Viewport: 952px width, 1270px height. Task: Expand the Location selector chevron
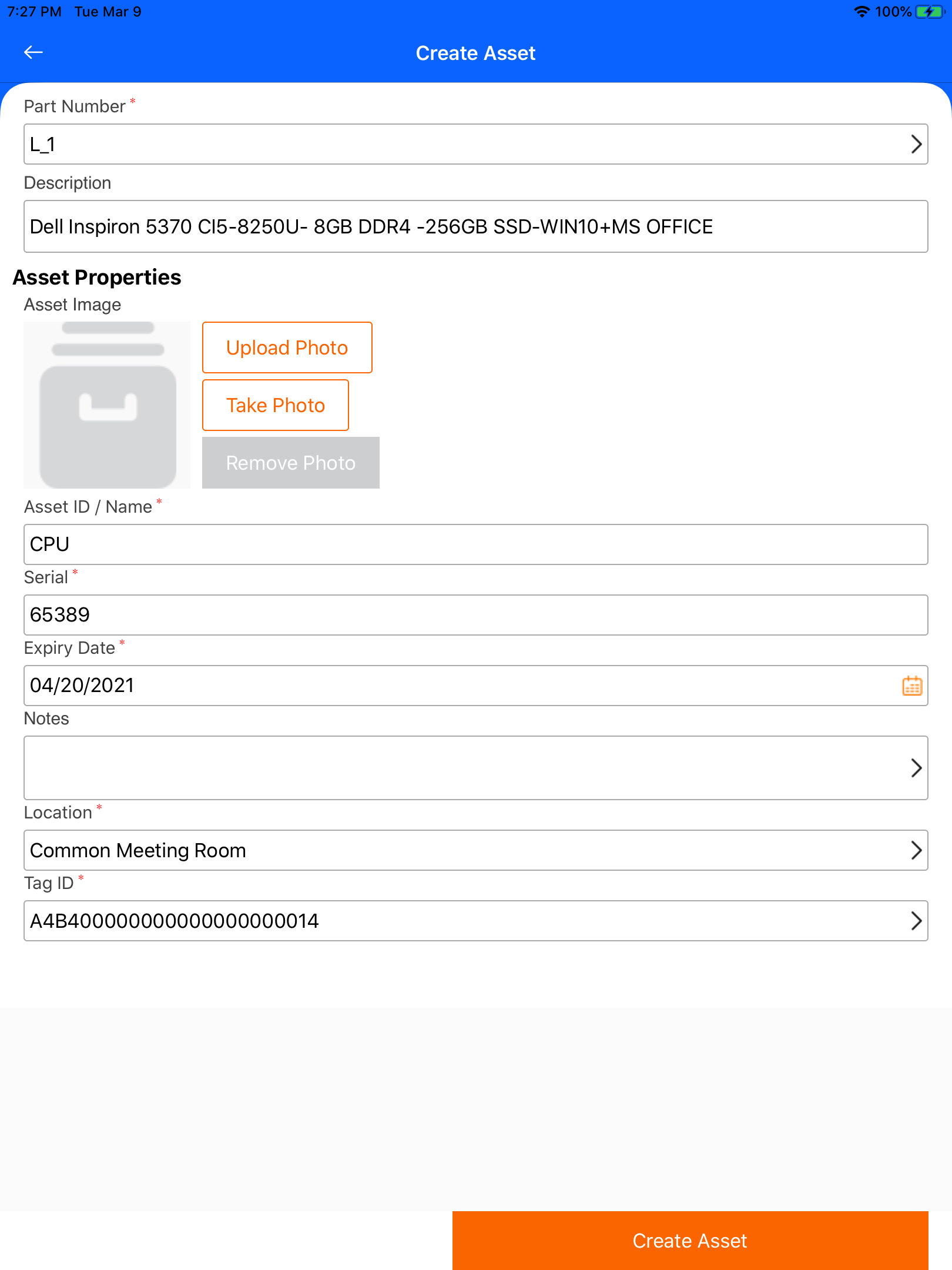(x=916, y=850)
